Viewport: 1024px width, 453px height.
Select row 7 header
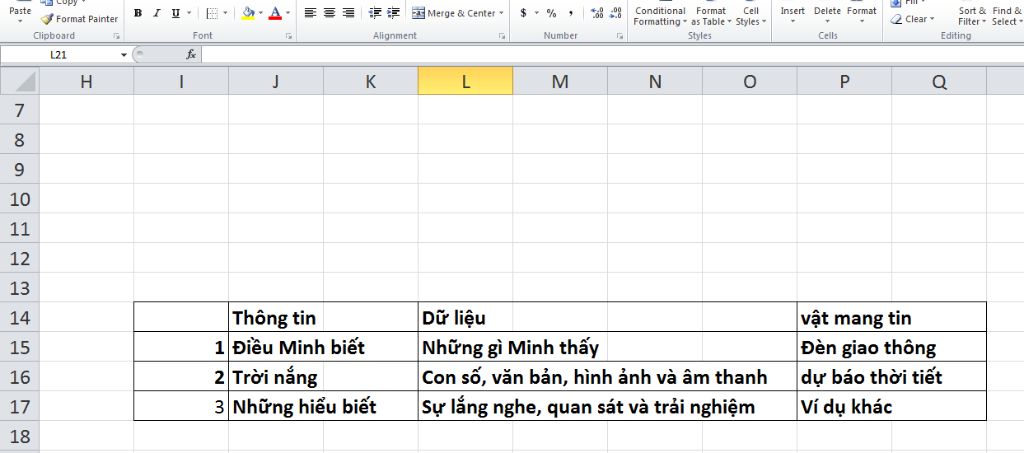point(20,110)
